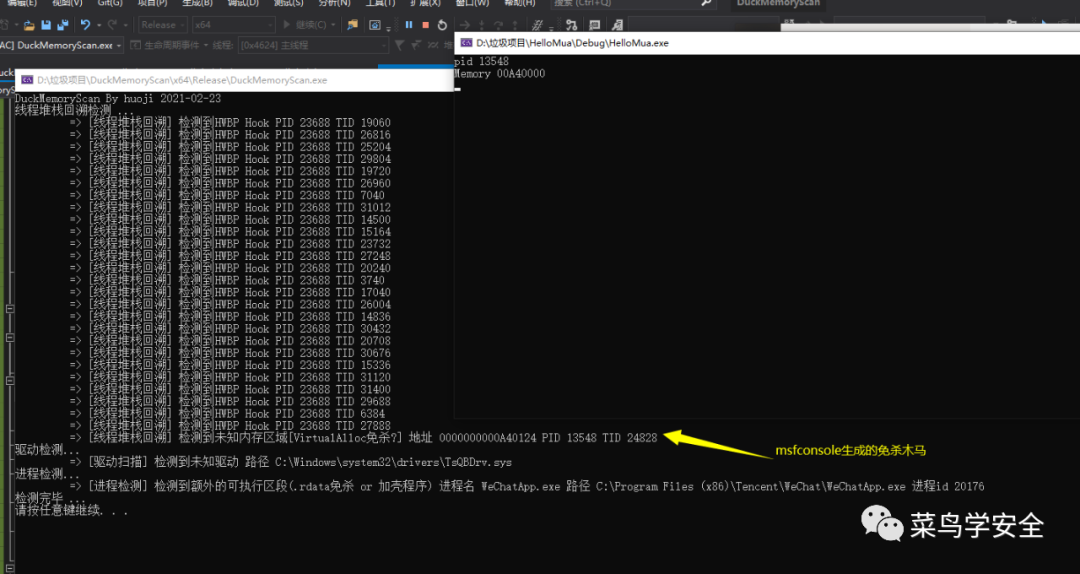Click the '进程检测...' heading line

click(x=48, y=474)
